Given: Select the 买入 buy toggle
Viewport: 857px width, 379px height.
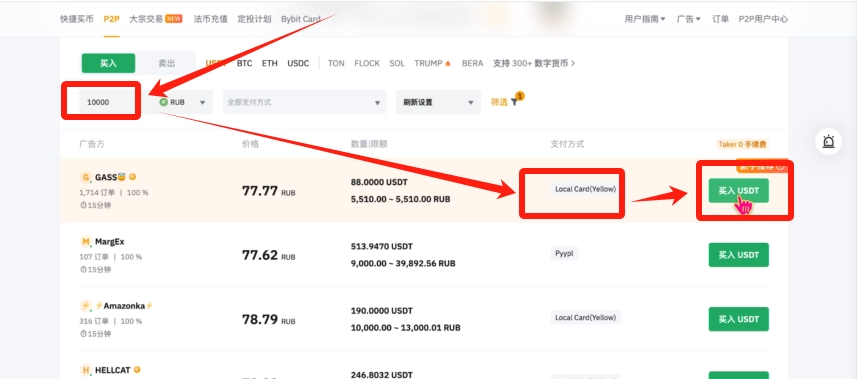Looking at the screenshot, I should point(108,63).
